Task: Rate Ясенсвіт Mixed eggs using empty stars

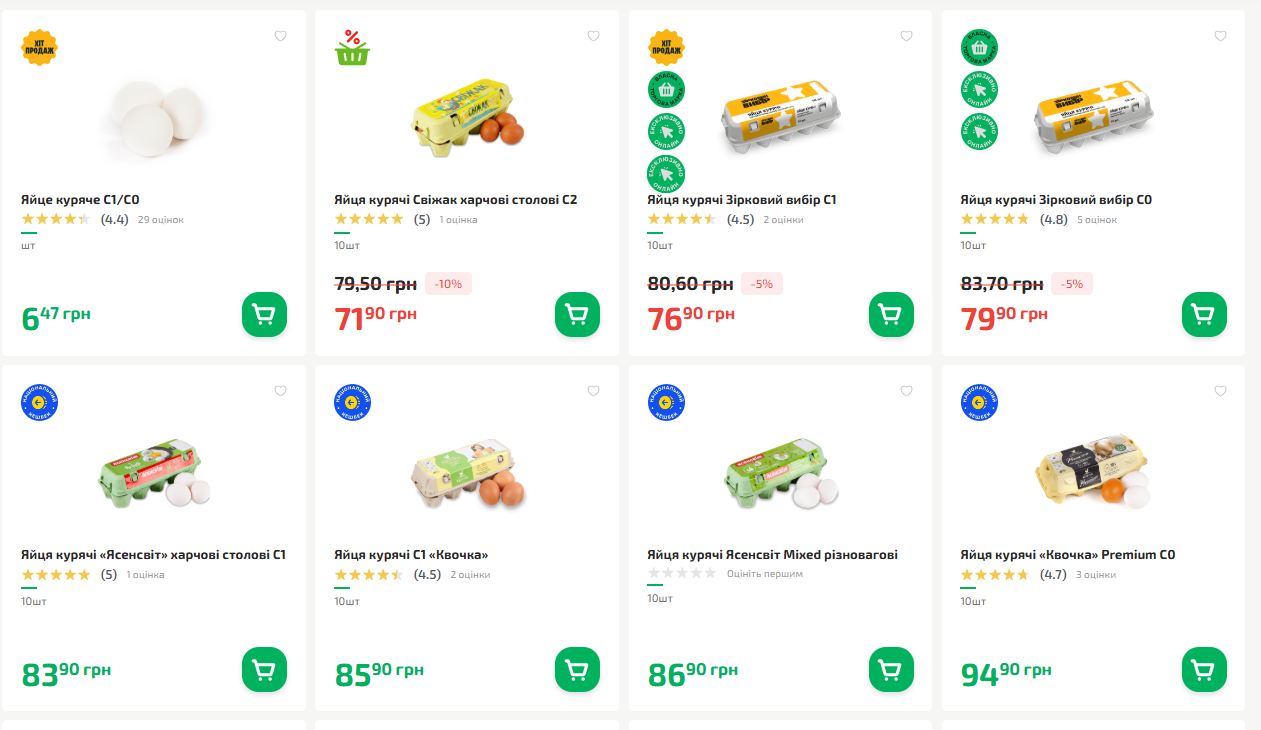Action: coord(682,574)
